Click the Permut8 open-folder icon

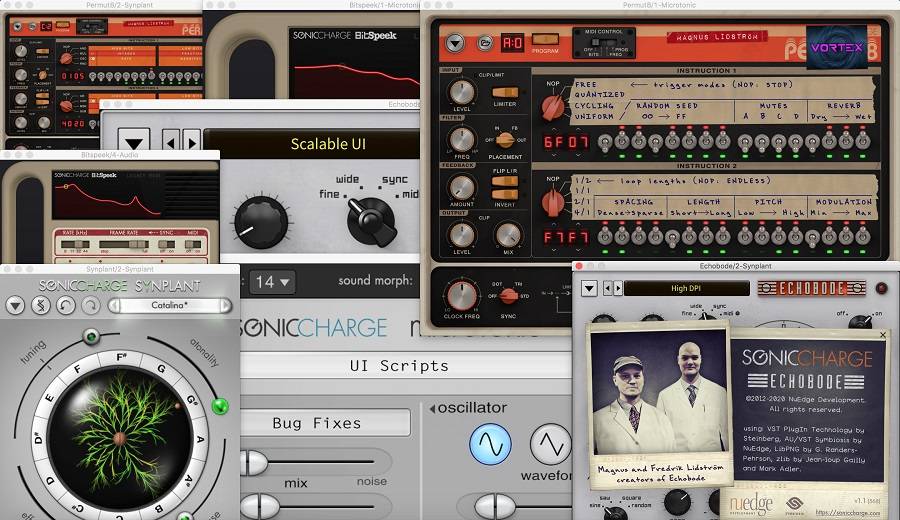pyautogui.click(x=485, y=43)
